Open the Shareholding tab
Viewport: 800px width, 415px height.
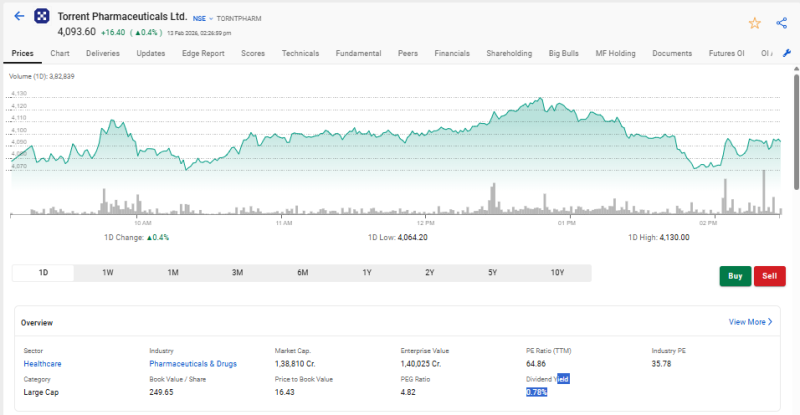coord(509,53)
